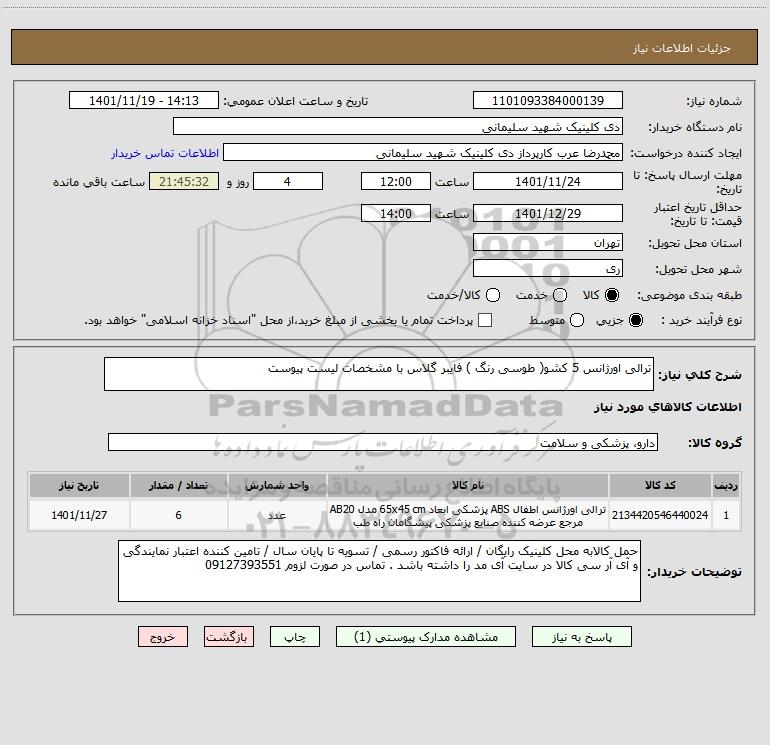Click the buyer name field دی کلینیک شهید سلیمانی
Image resolution: width=770 pixels, height=745 pixels.
[x=398, y=126]
